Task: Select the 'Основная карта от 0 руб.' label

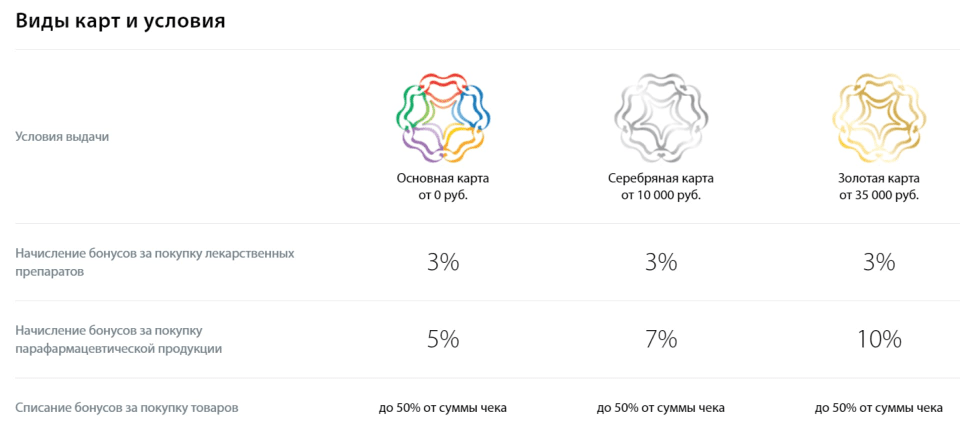Action: pyautogui.click(x=442, y=187)
